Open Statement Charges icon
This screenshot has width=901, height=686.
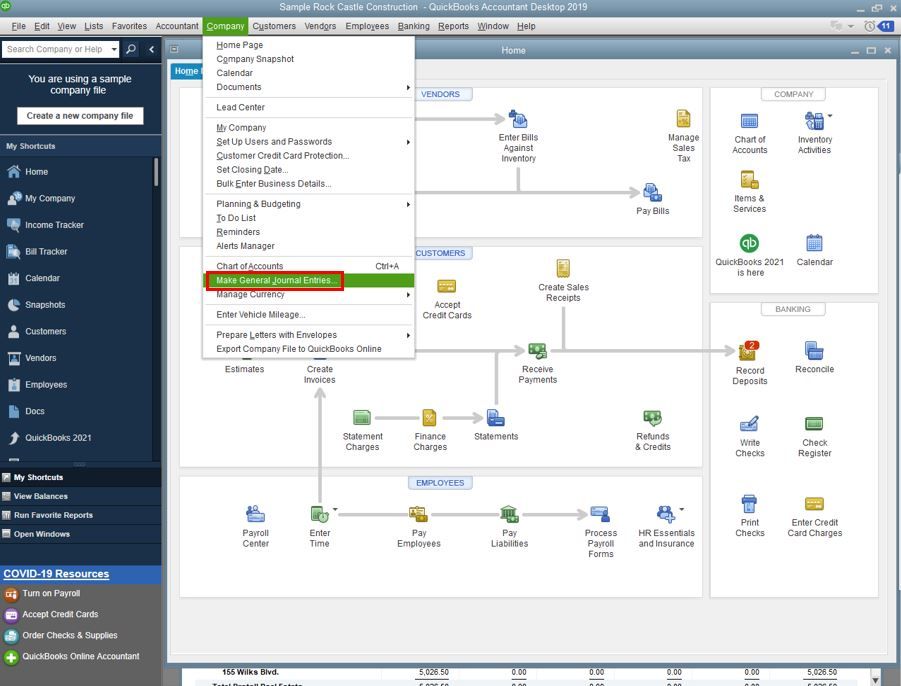point(362,418)
